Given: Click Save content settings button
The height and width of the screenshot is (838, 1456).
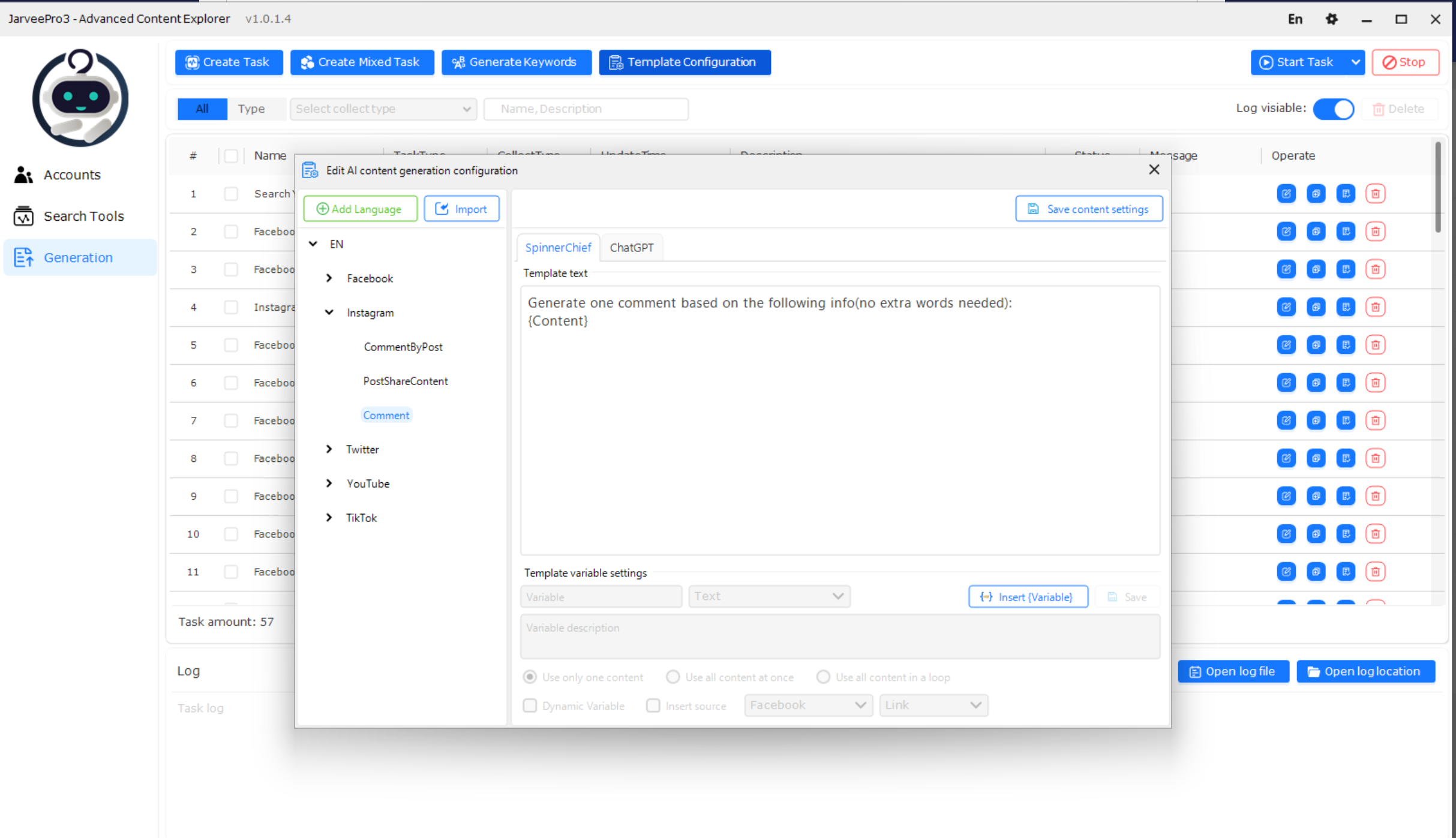Looking at the screenshot, I should [x=1088, y=209].
